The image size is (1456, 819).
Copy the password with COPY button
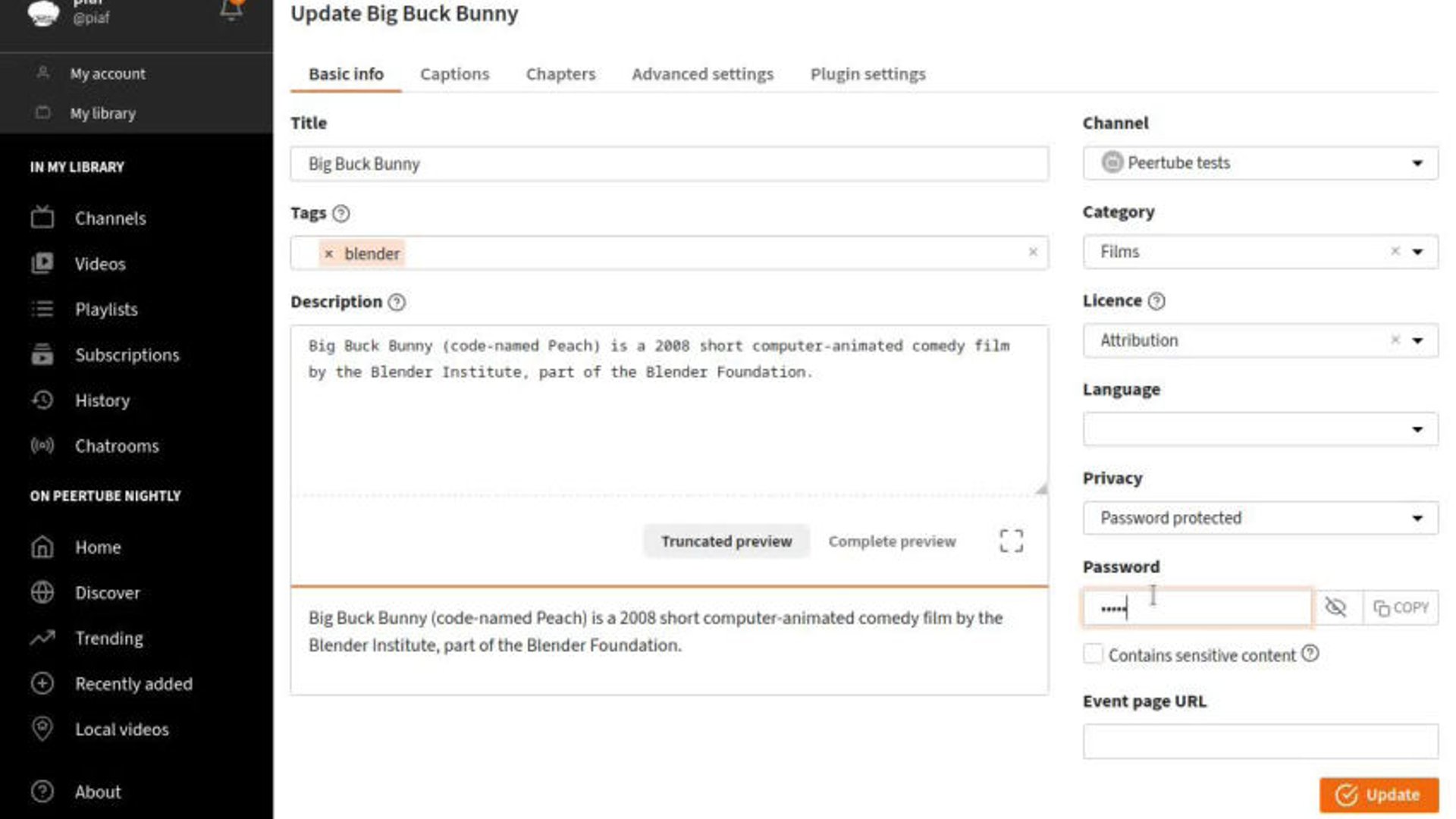(x=1401, y=607)
